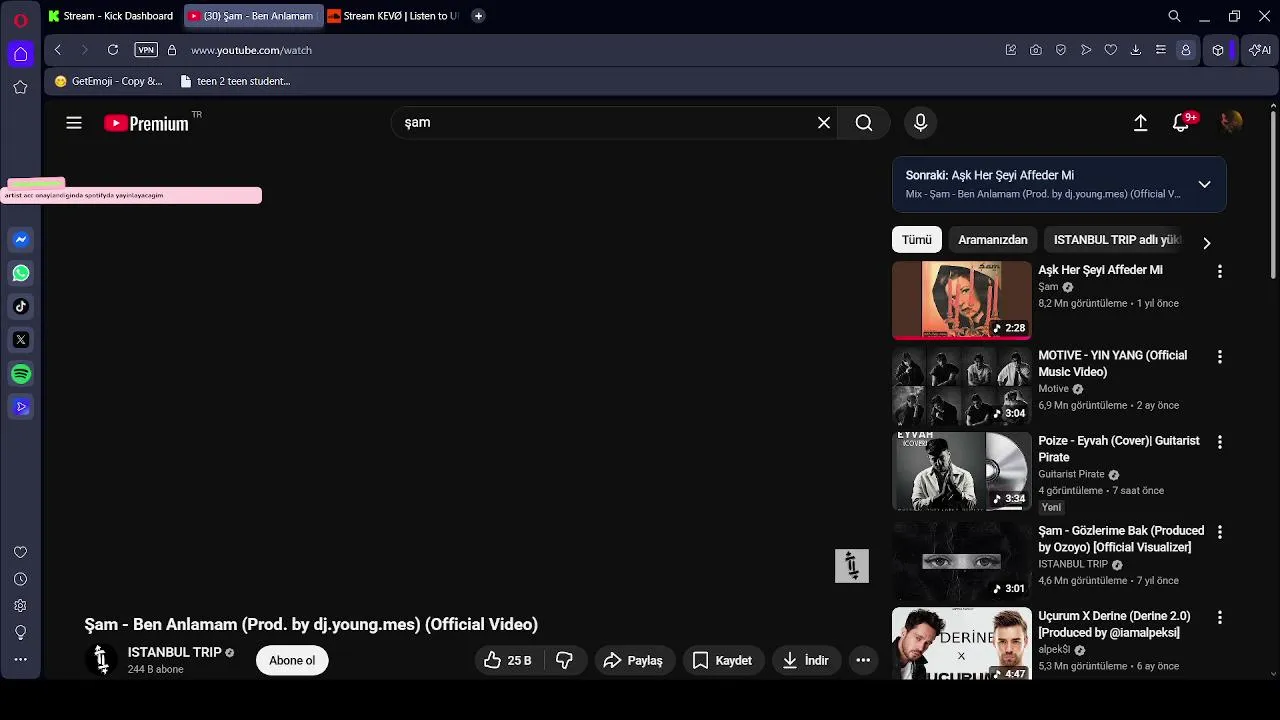Open the Aşk Her Şeyi Affeder Mi thumbnail
This screenshot has height=720, width=1280.
961,300
